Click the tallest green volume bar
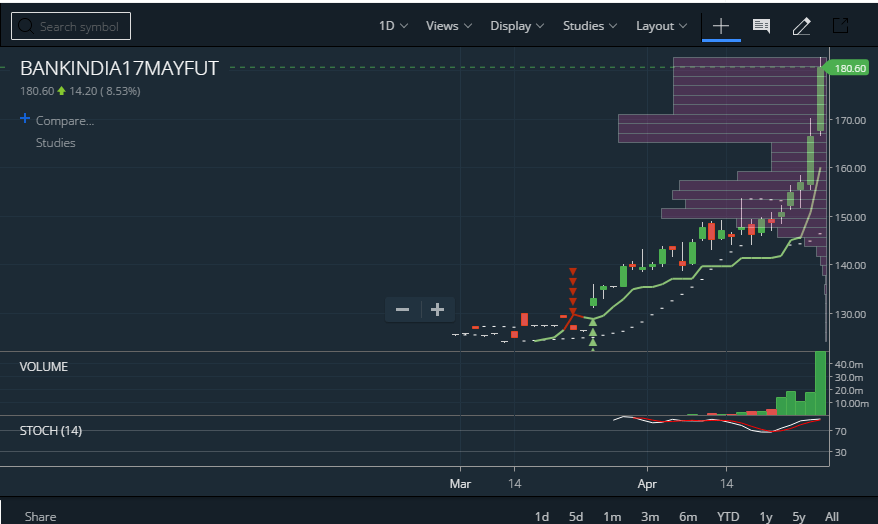The height and width of the screenshot is (524, 878). click(x=820, y=383)
